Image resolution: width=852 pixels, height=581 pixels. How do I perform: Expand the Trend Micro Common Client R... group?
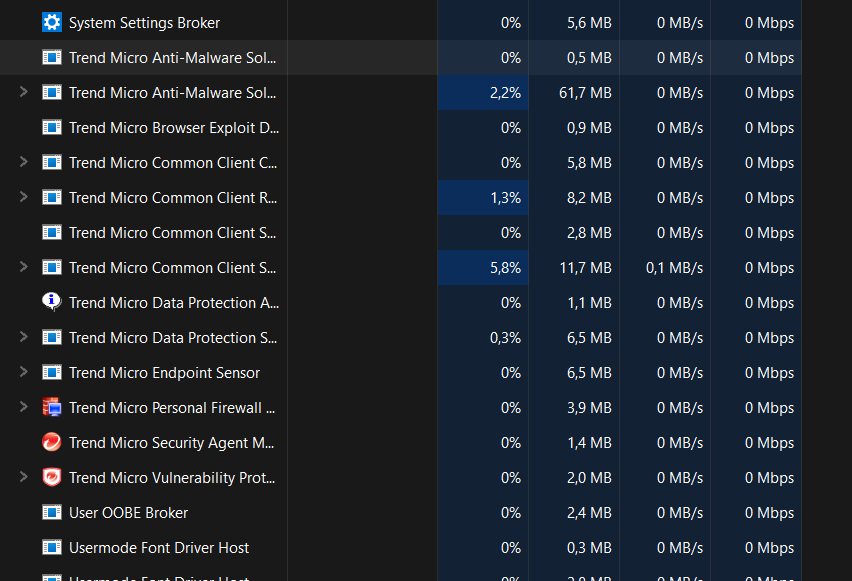click(x=24, y=197)
